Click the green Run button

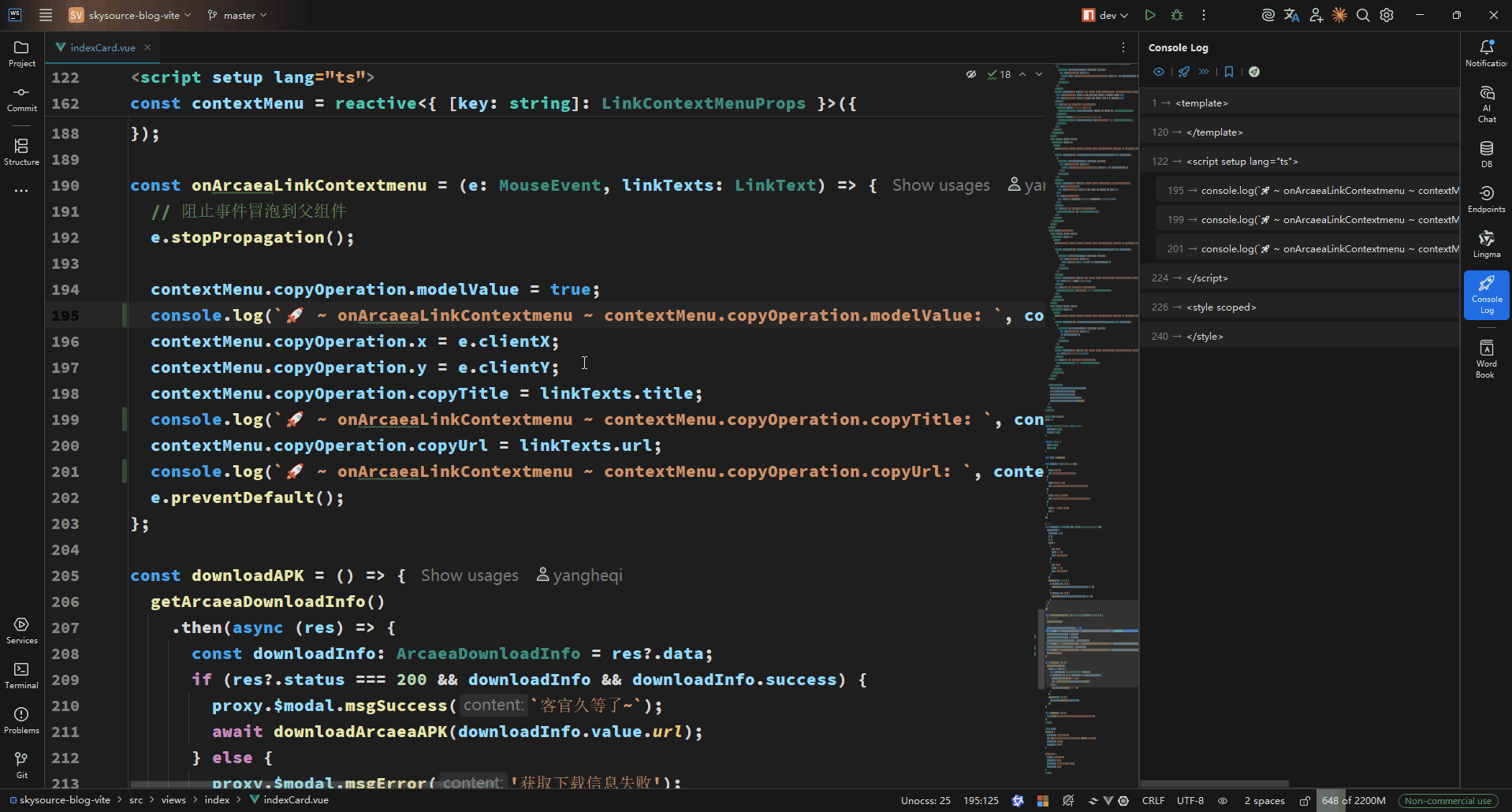(x=1150, y=15)
